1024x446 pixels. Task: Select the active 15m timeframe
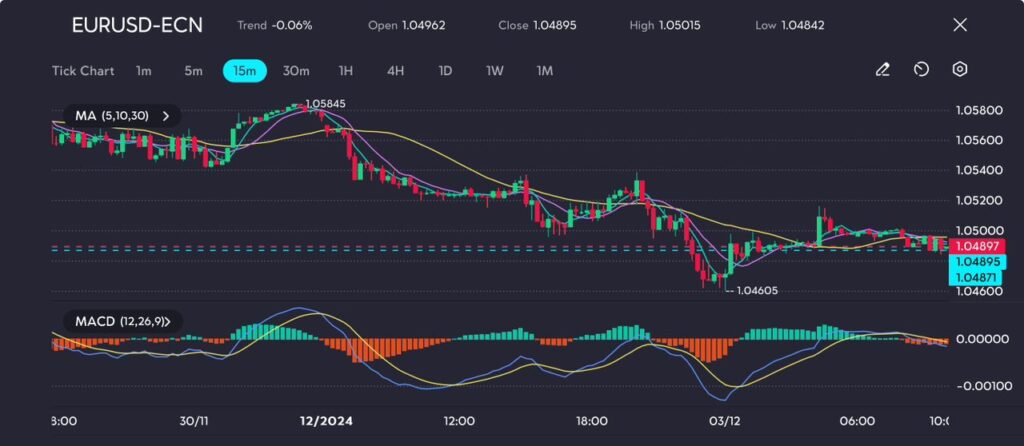click(244, 71)
